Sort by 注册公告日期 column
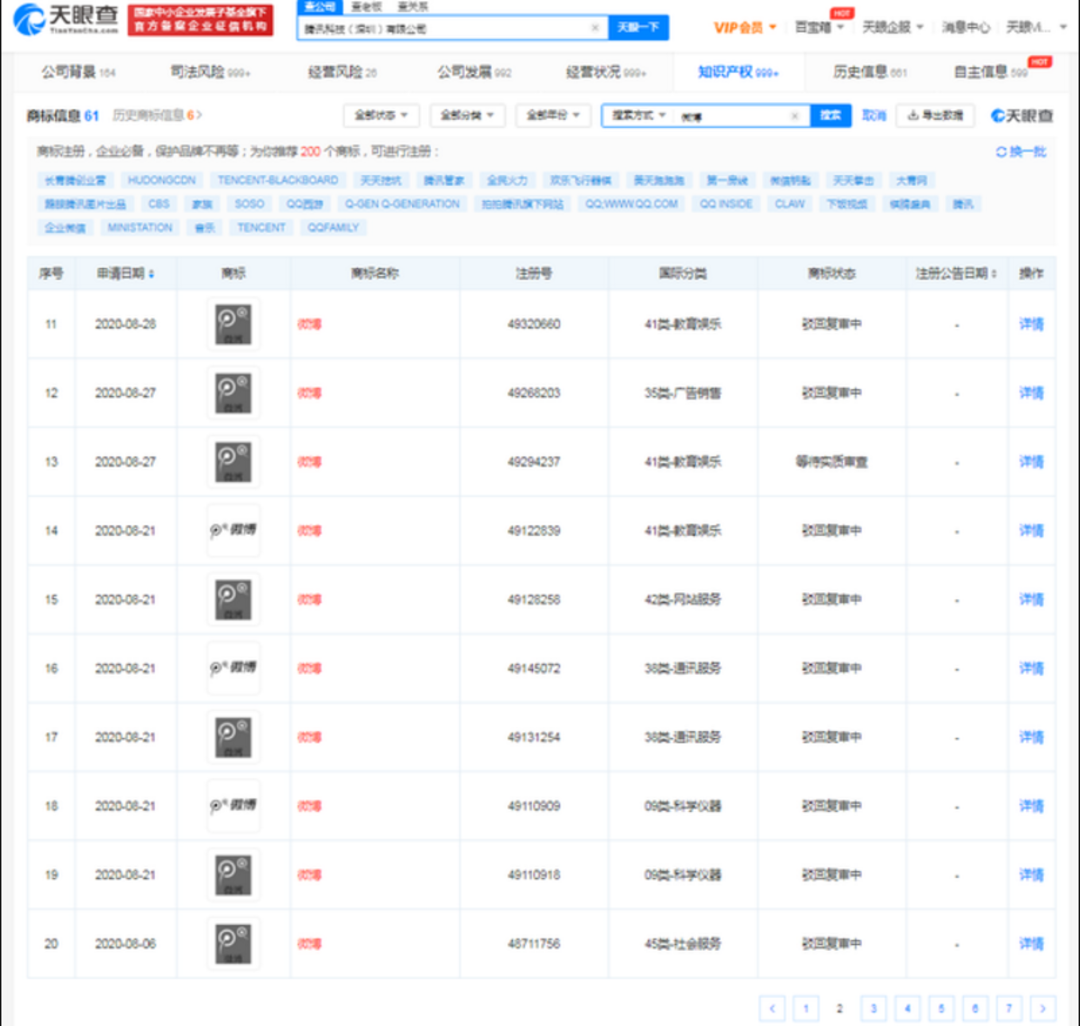Image resolution: width=1080 pixels, height=1026 pixels. 956,274
